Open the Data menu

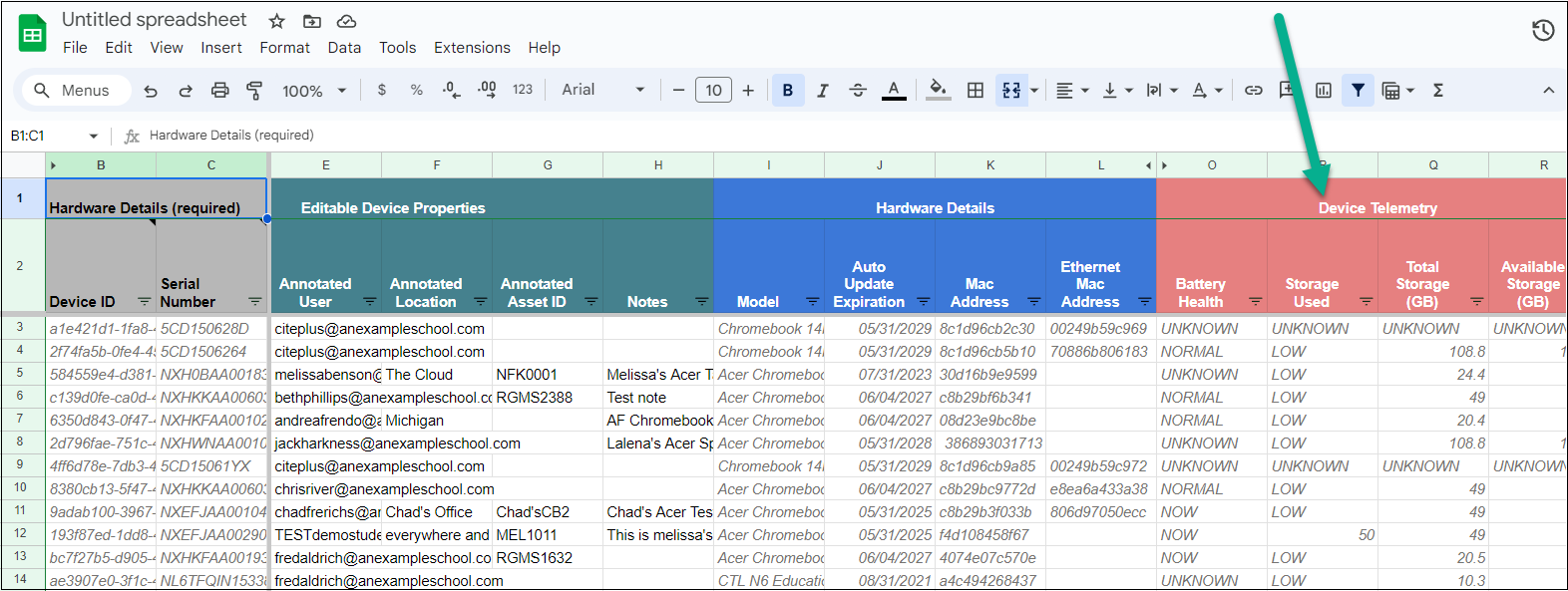(344, 47)
